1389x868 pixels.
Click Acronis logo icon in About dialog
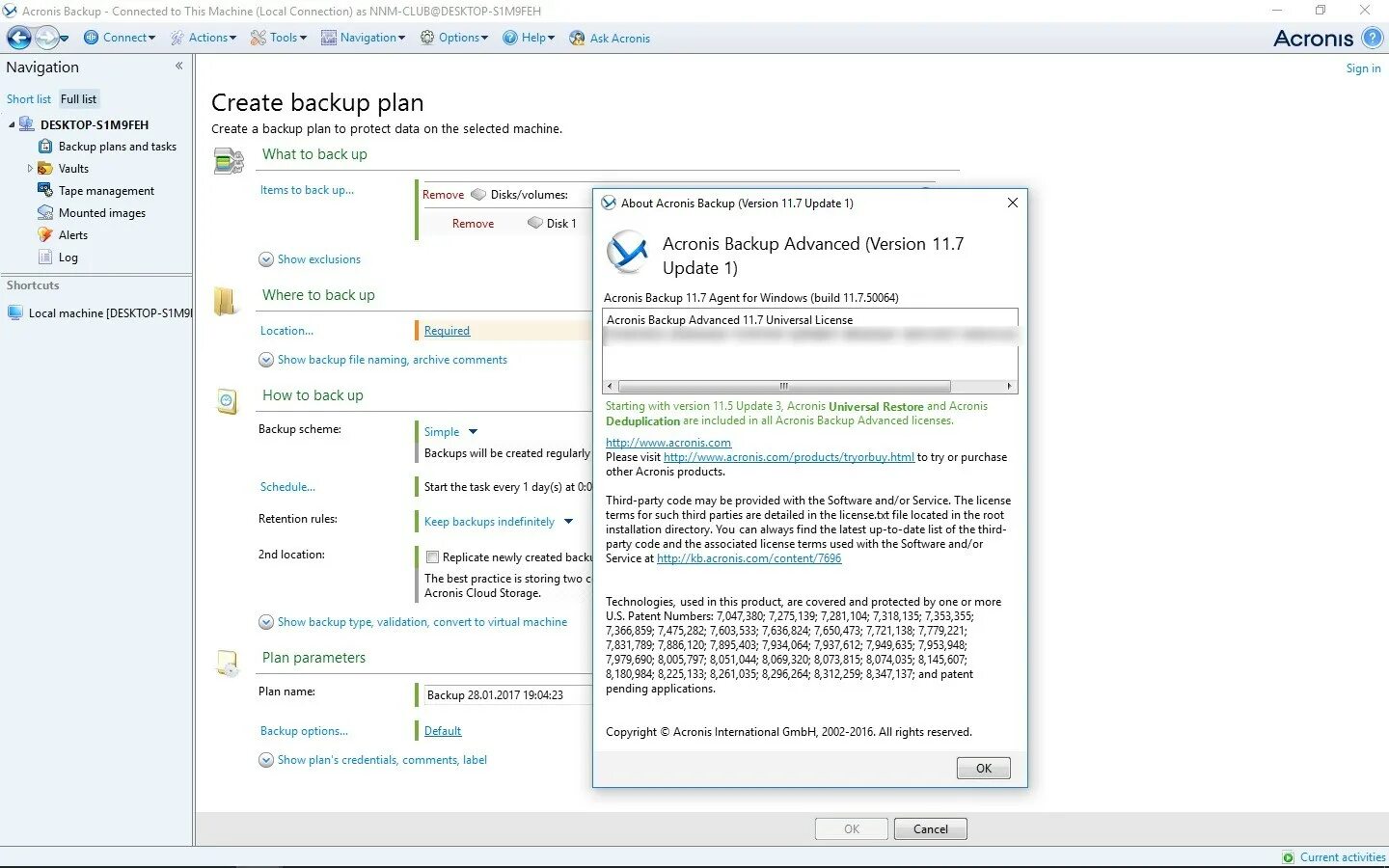point(628,253)
